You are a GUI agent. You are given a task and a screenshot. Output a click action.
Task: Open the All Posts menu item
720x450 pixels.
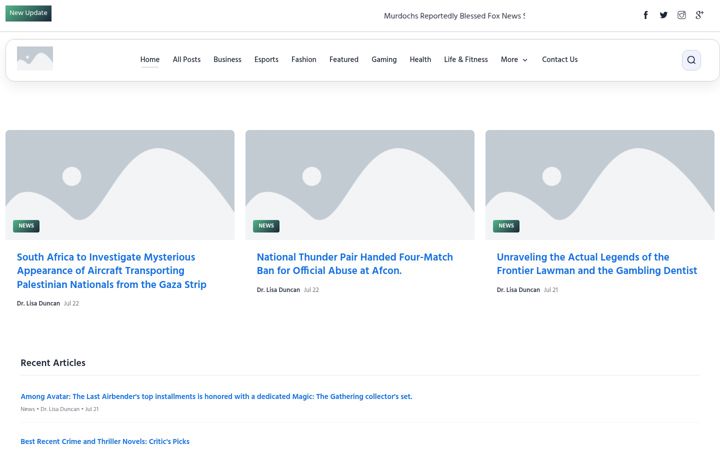click(186, 59)
